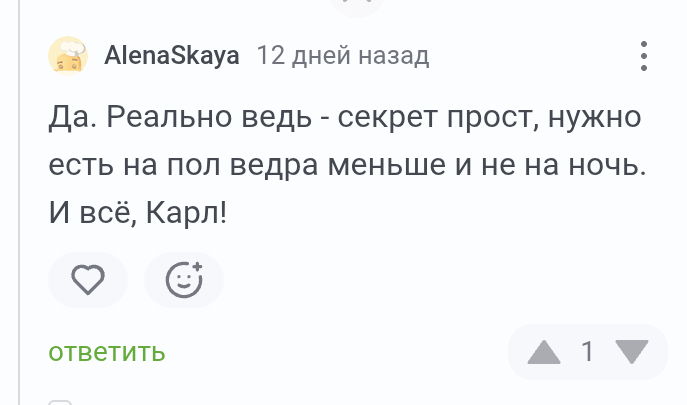687x405 pixels.
Task: Add a reaction with the smiley-plus icon
Action: click(184, 281)
